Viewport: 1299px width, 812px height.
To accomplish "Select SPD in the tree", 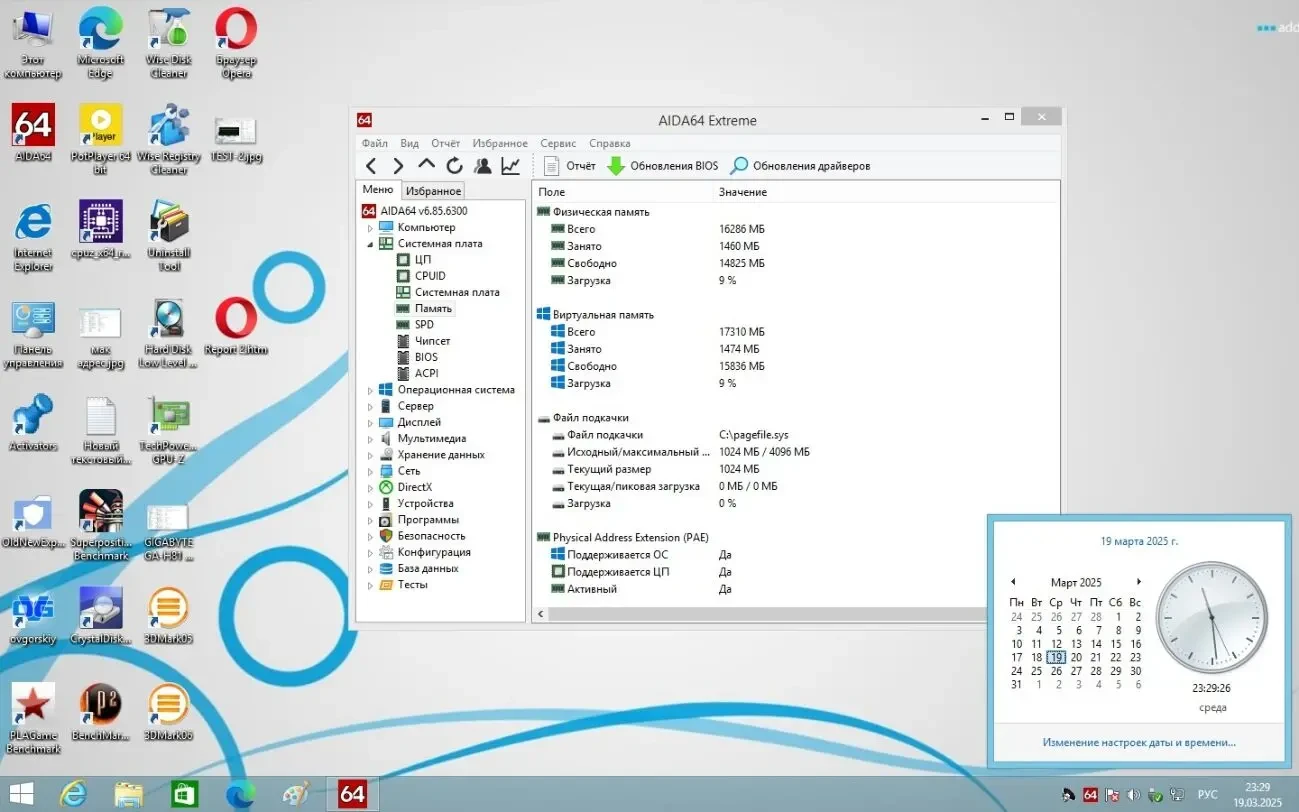I will pyautogui.click(x=424, y=325).
